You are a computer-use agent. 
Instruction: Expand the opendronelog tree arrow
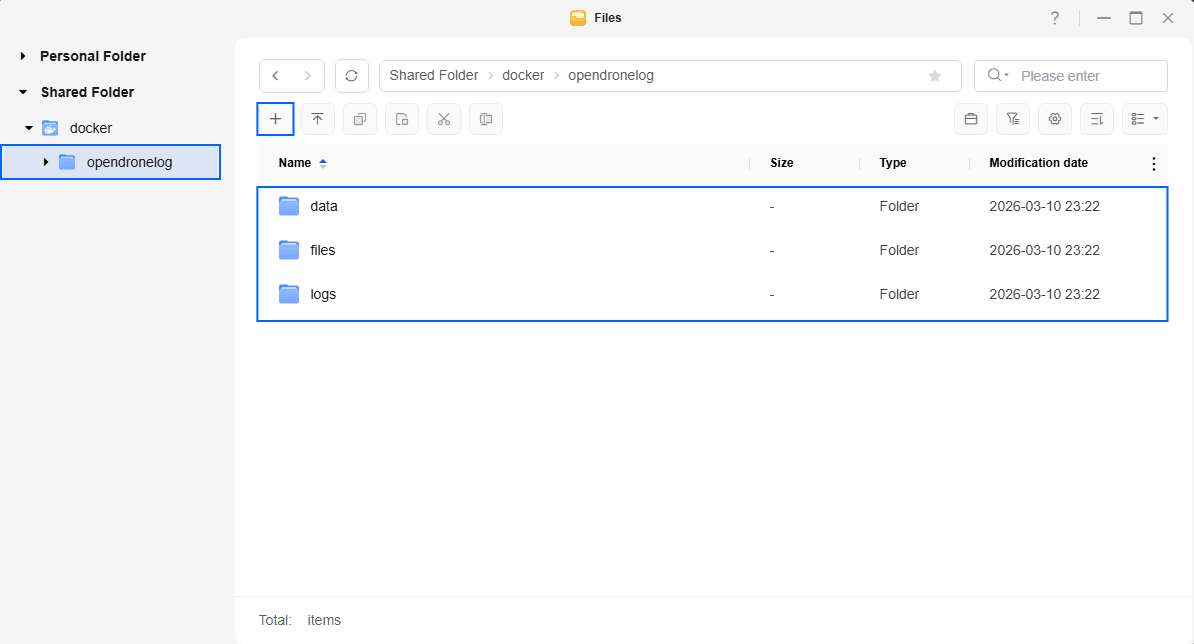(45, 162)
